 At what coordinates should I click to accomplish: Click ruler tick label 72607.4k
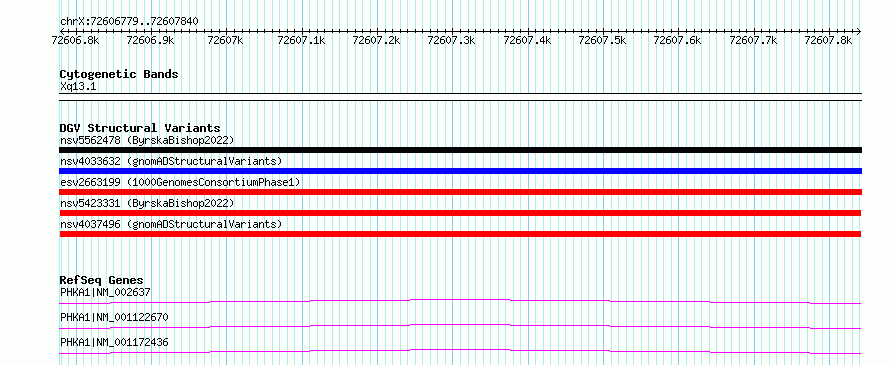(x=527, y=40)
